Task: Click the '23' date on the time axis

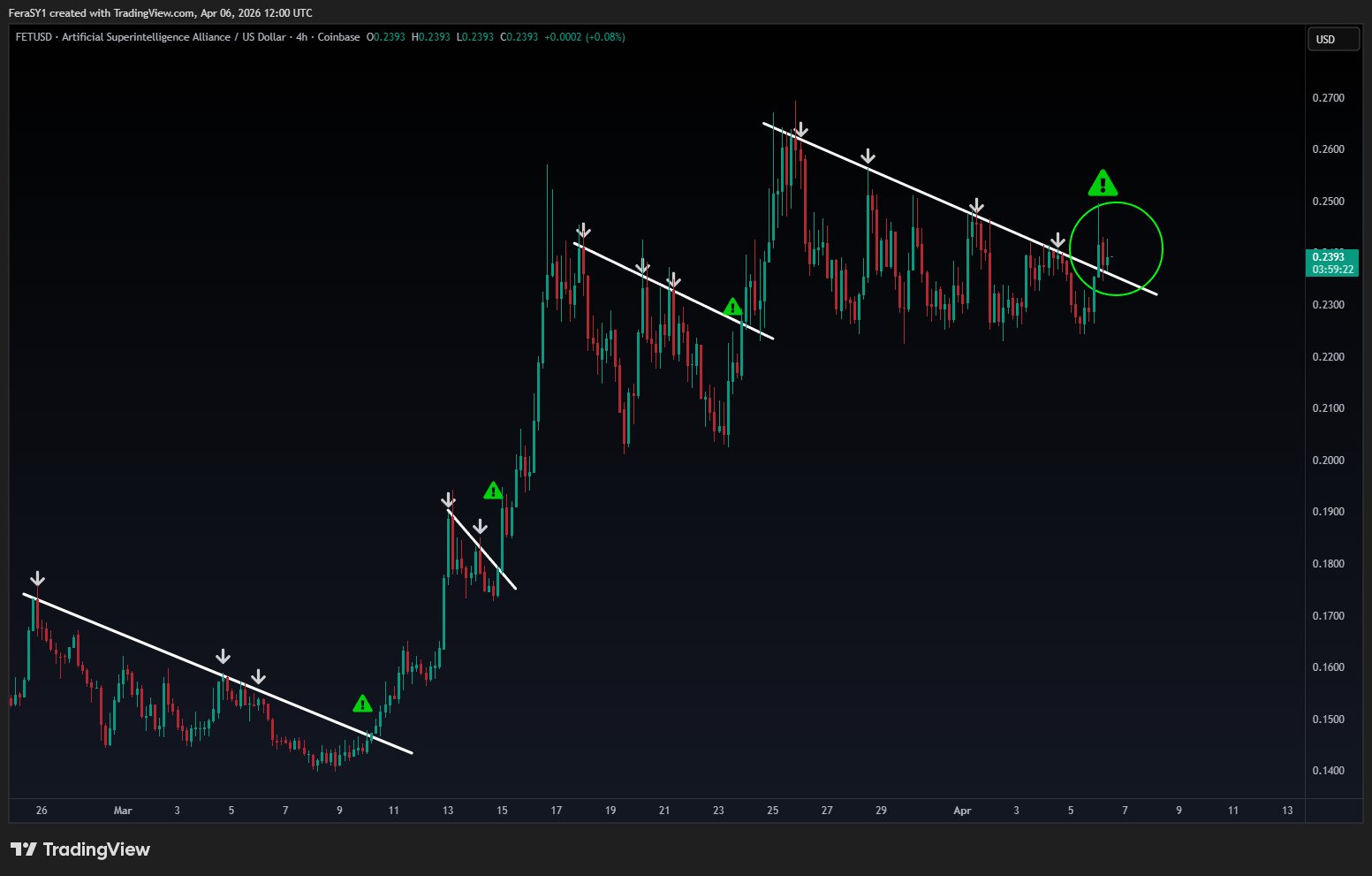Action: click(718, 811)
